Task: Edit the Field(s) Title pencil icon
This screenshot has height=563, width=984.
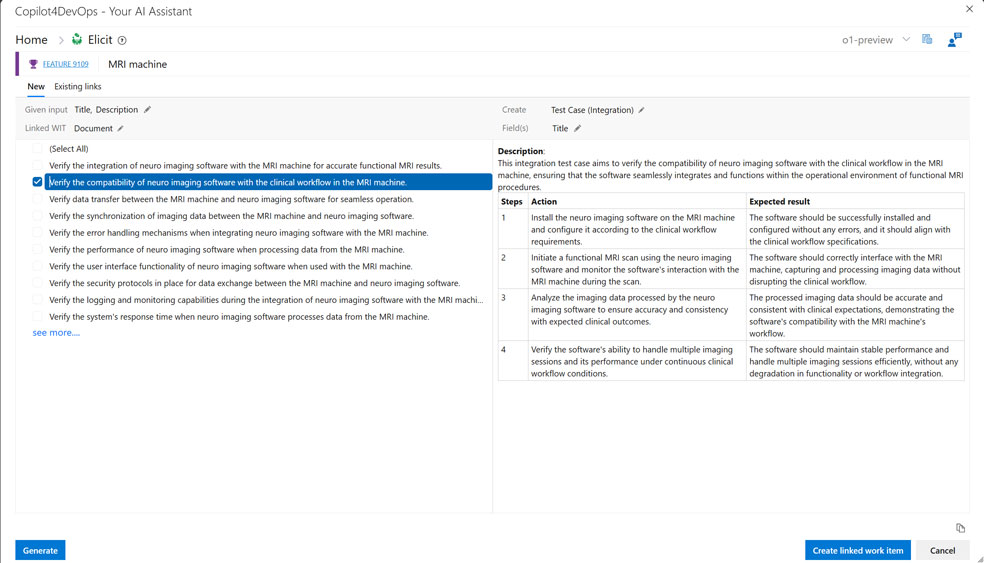Action: [x=577, y=128]
